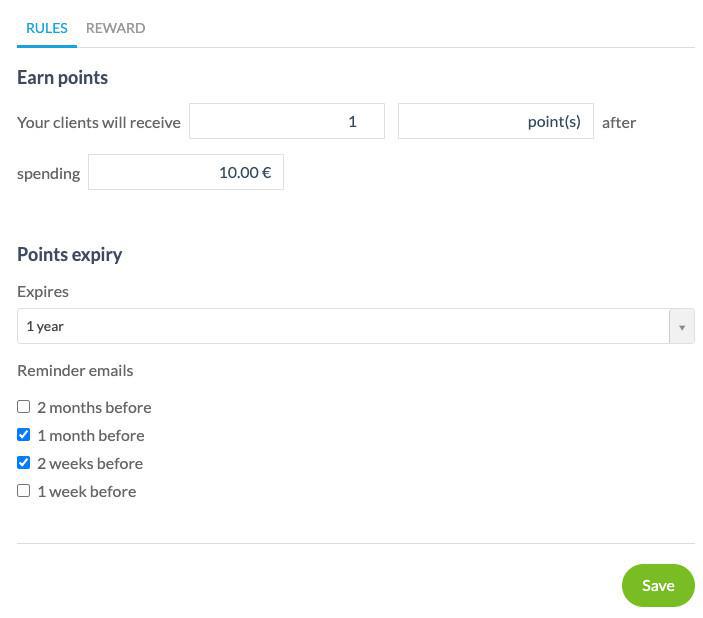Focus the "point(s)" unit name field
The width and height of the screenshot is (703, 618).
tap(495, 121)
